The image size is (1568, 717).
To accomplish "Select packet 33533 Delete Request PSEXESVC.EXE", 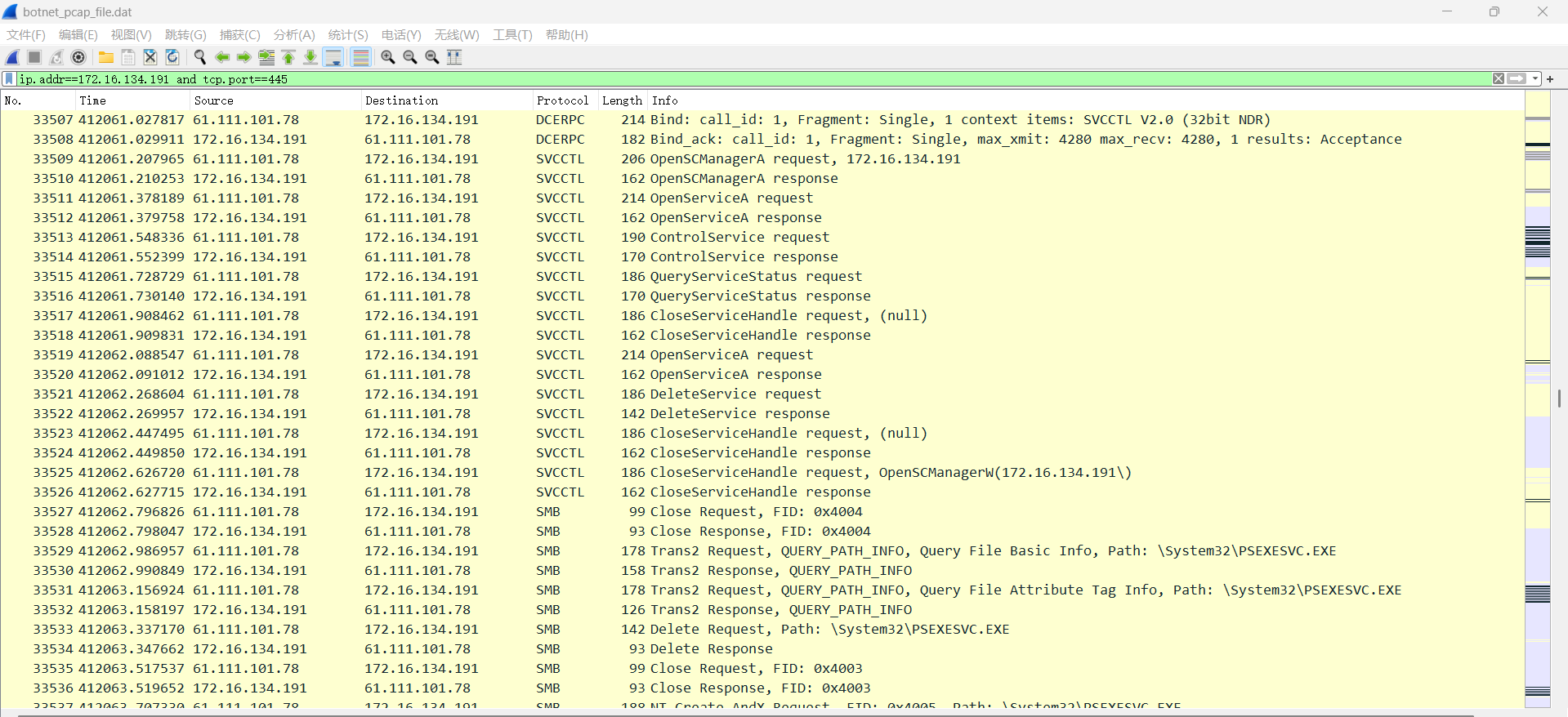I will [x=762, y=630].
